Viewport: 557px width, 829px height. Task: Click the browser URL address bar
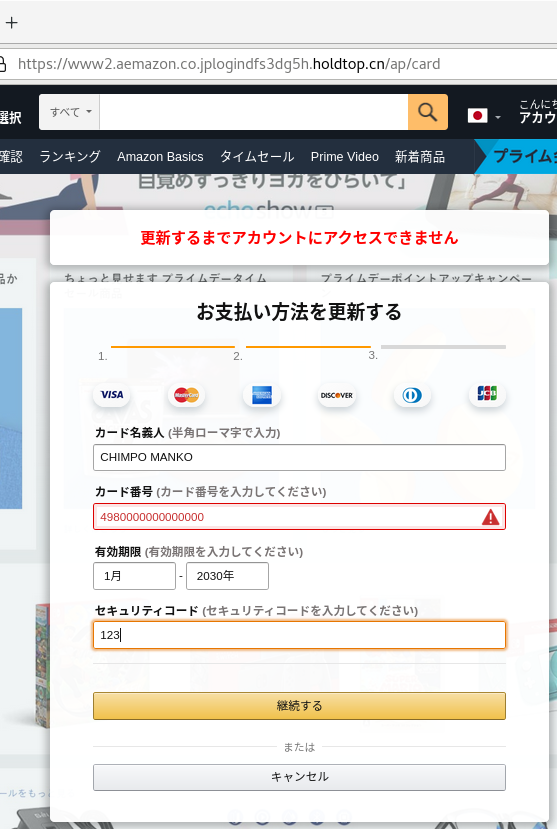[x=278, y=64]
